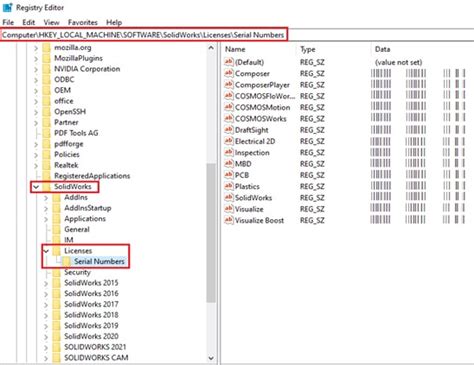The image size is (474, 365).
Task: Open the Edit menu
Action: click(x=29, y=22)
